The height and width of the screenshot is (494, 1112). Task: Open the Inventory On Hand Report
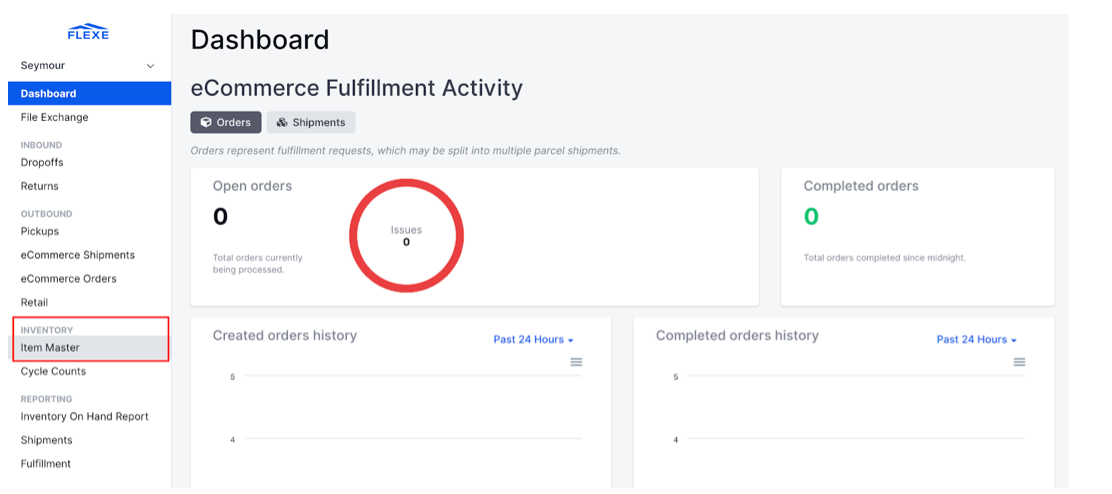(84, 417)
